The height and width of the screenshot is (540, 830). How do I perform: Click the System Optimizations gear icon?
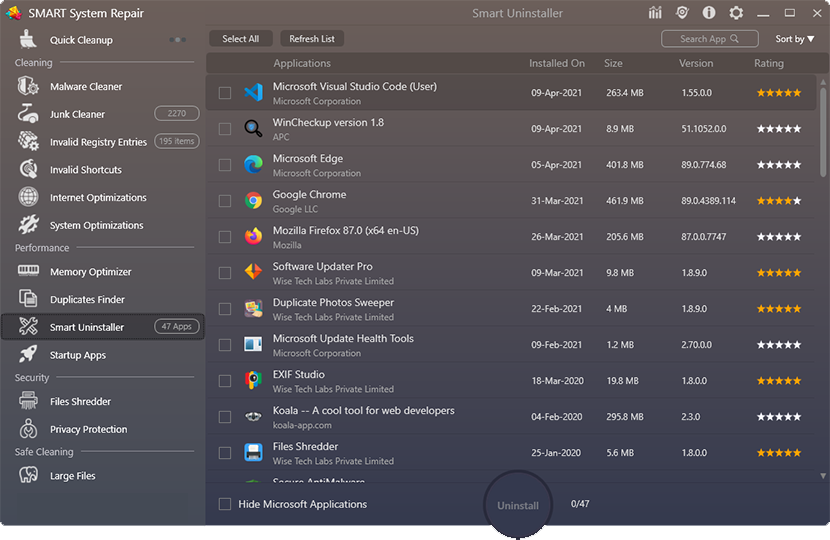28,224
